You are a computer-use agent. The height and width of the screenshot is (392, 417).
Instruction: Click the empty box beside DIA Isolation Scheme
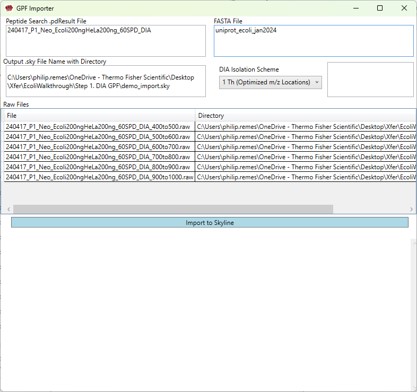pyautogui.click(x=370, y=79)
